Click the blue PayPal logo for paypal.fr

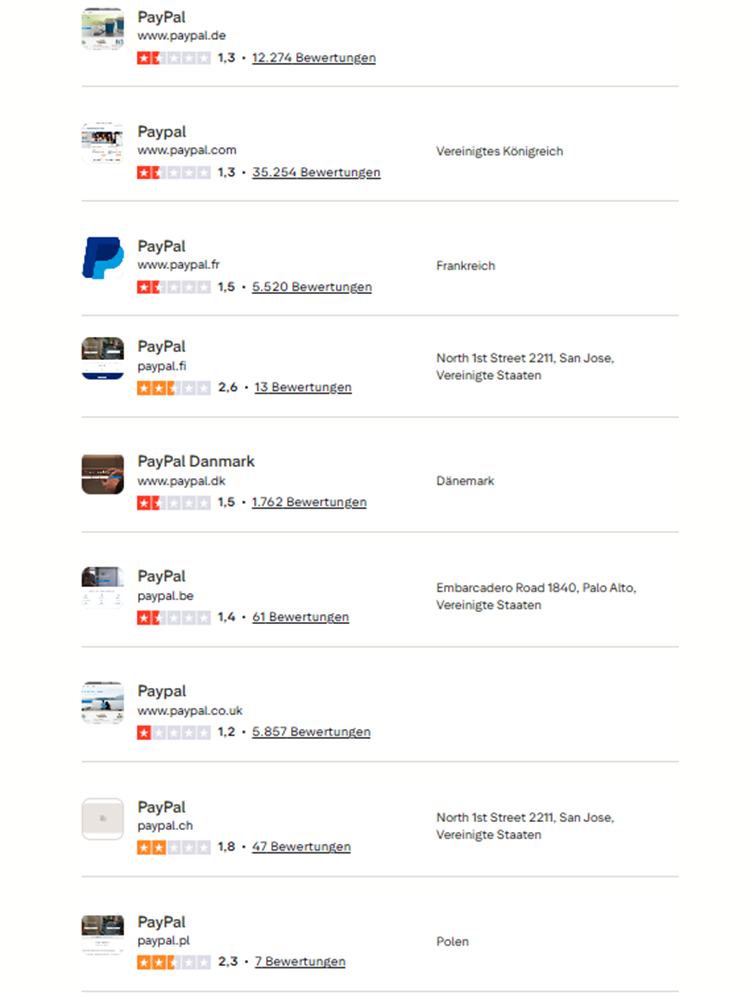click(x=102, y=257)
